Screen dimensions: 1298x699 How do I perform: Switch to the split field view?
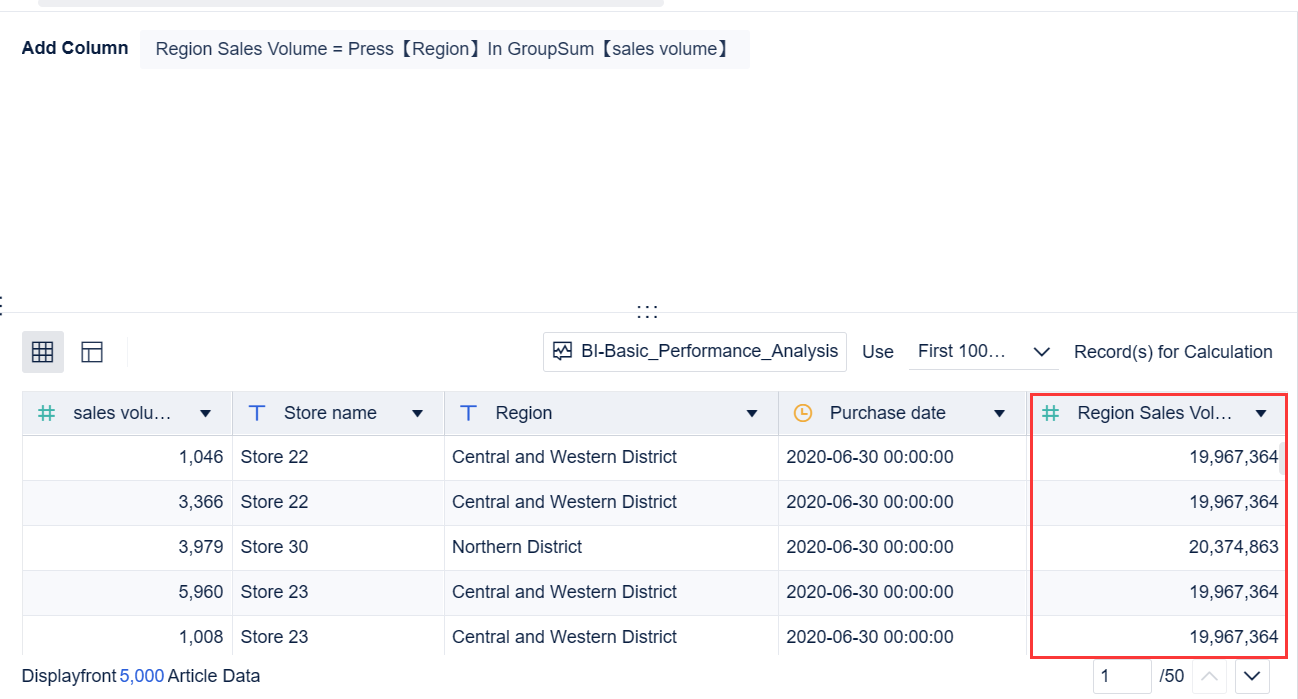tap(92, 351)
